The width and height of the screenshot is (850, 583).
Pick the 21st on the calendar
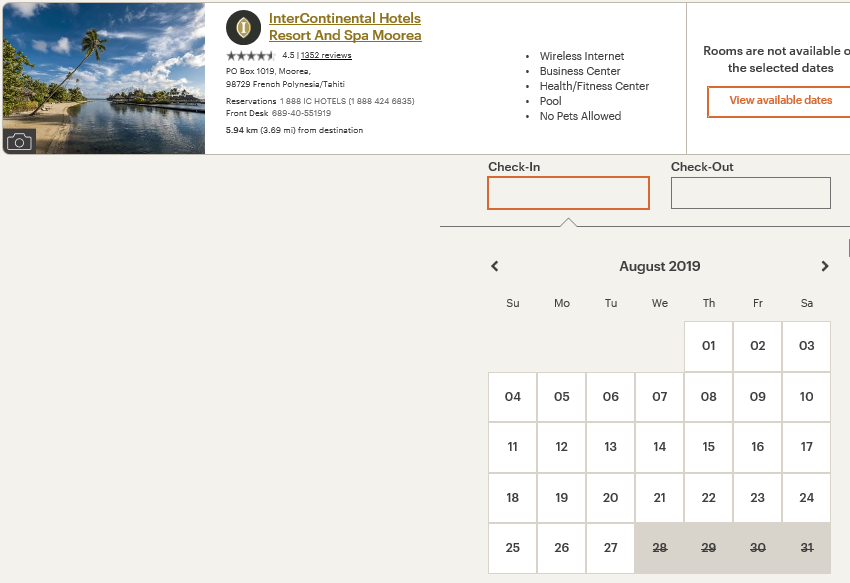pyautogui.click(x=660, y=498)
